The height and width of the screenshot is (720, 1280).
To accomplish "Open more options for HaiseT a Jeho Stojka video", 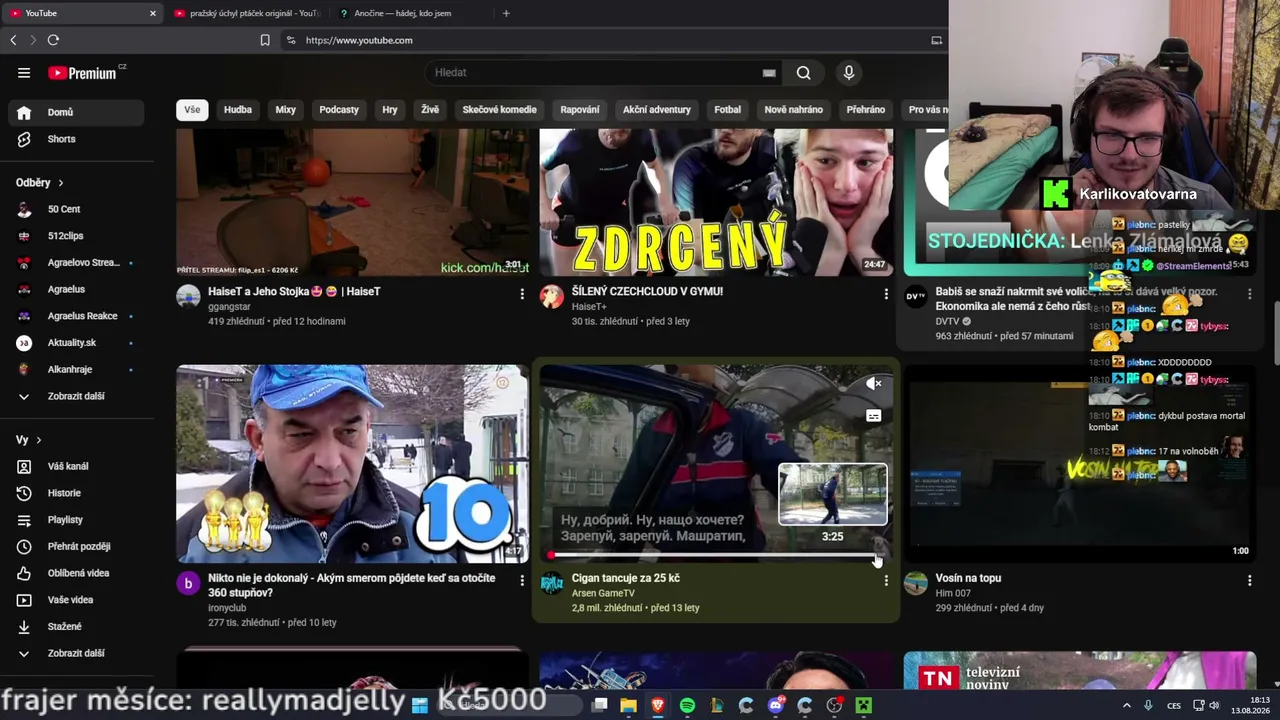I will pos(522,294).
